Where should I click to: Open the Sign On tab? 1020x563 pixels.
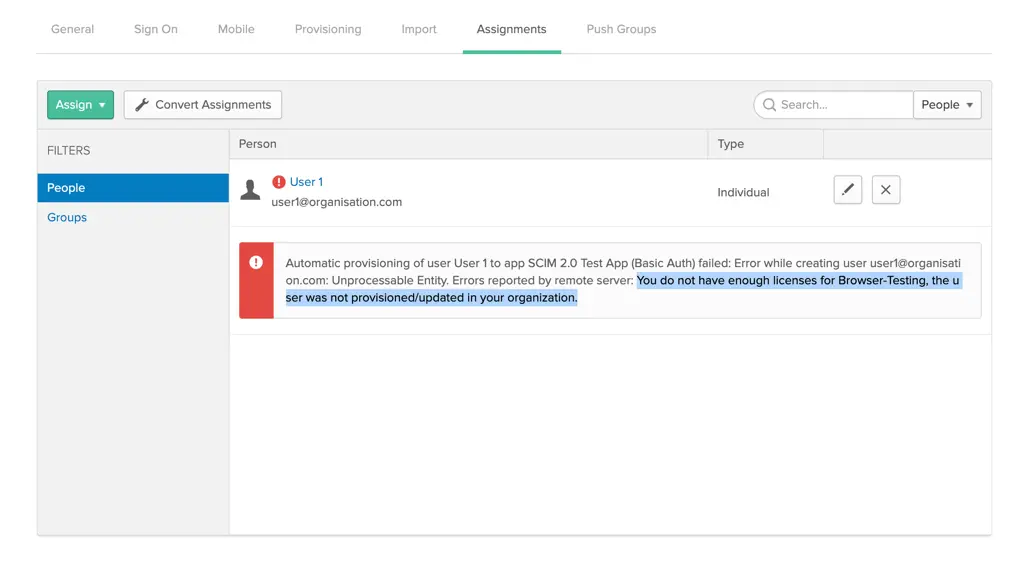pos(156,29)
